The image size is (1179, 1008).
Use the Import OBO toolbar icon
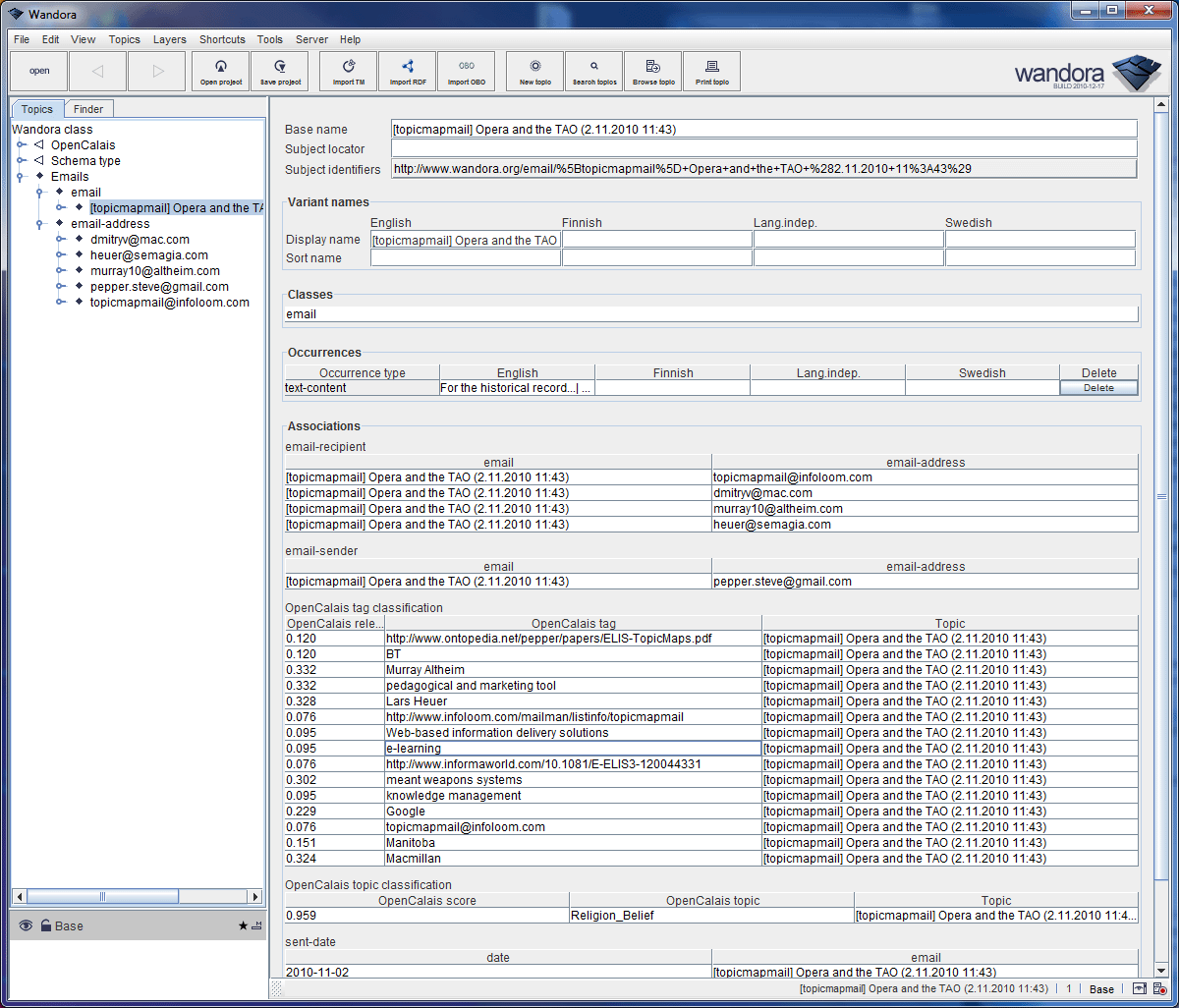[466, 71]
